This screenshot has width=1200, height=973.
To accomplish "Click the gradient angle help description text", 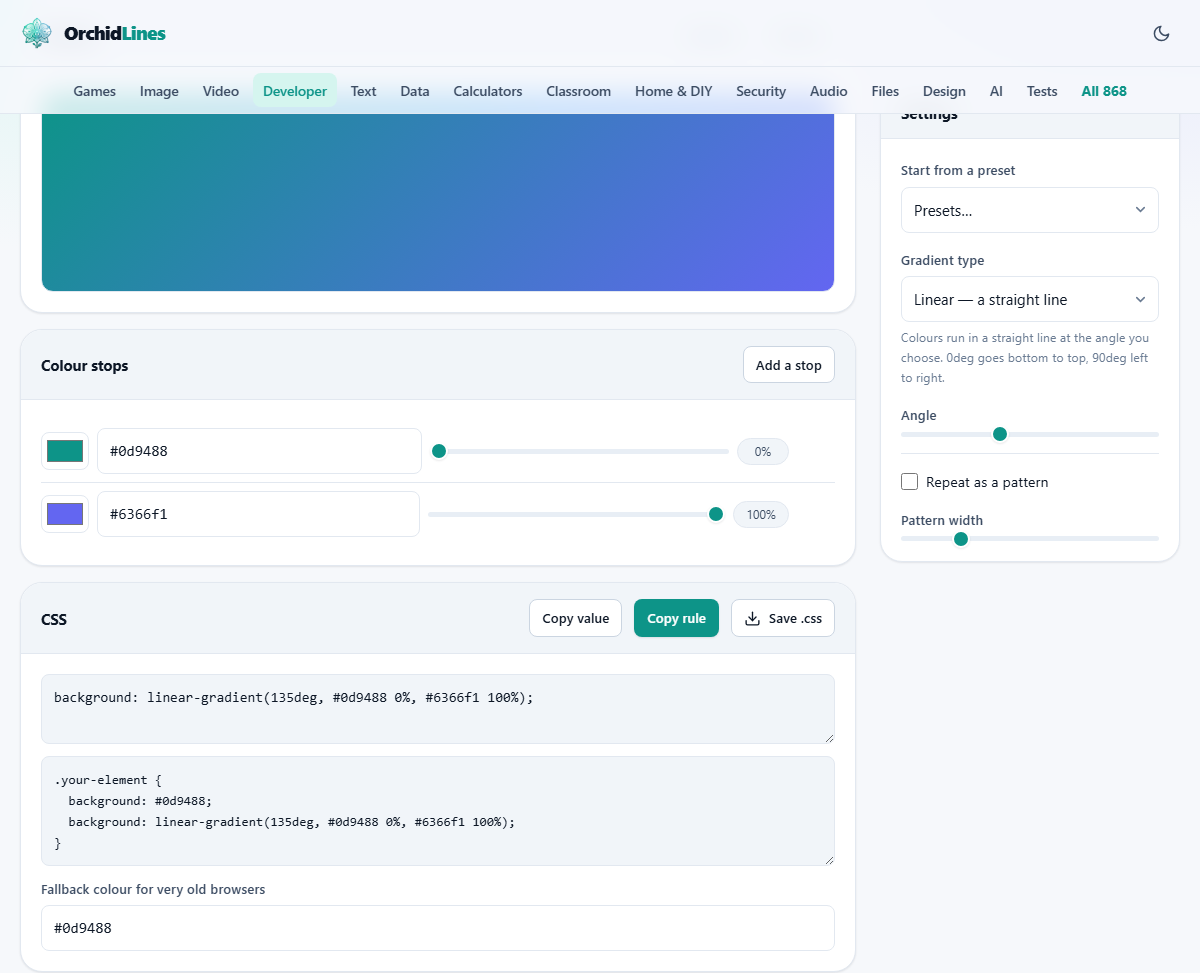I will [1026, 358].
